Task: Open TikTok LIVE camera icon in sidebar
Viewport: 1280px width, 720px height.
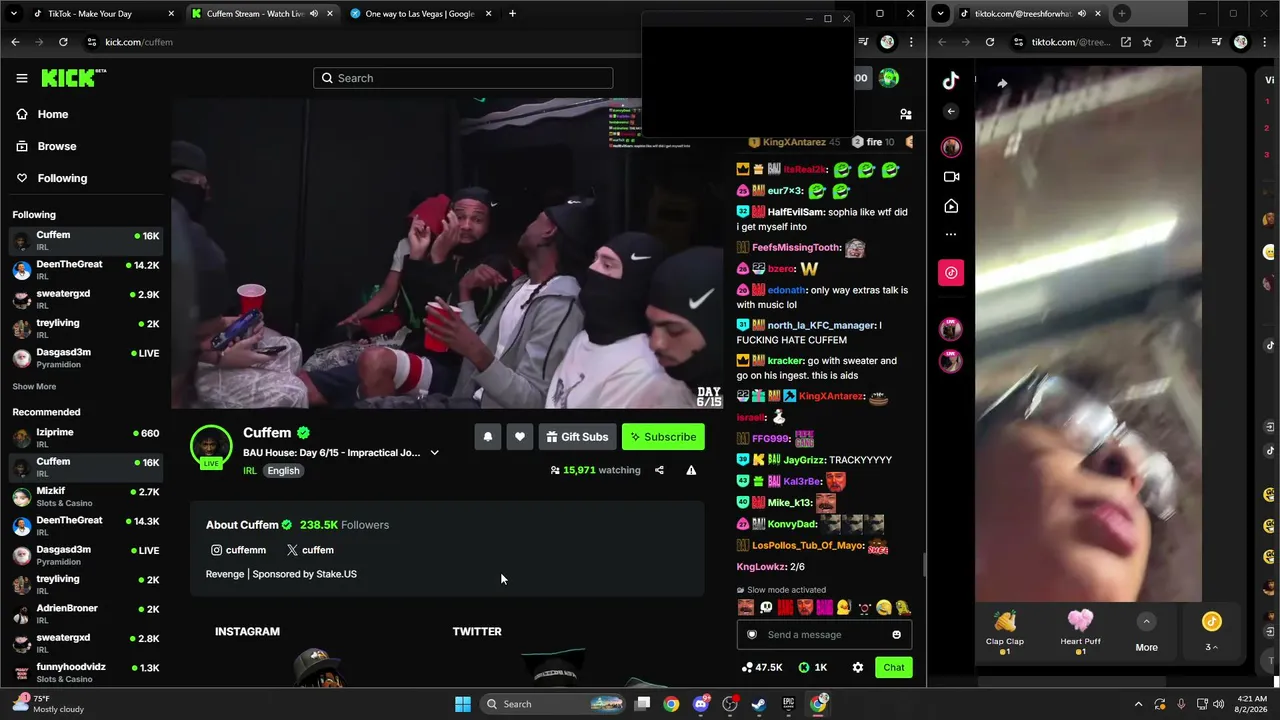Action: coord(951,176)
